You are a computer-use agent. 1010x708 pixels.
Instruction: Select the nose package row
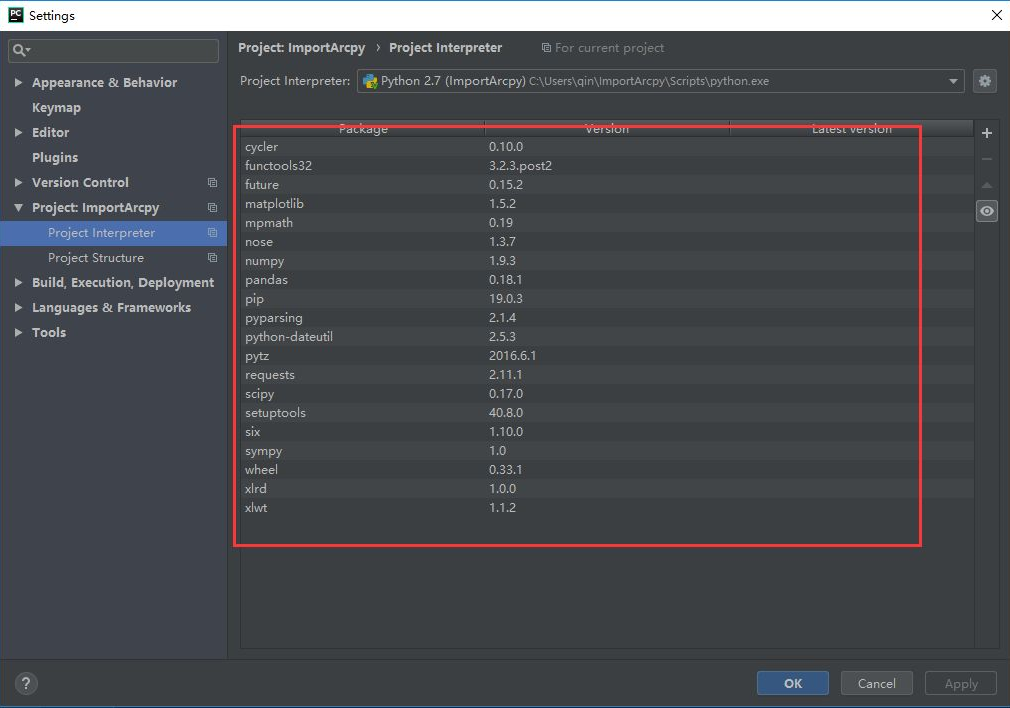point(607,242)
